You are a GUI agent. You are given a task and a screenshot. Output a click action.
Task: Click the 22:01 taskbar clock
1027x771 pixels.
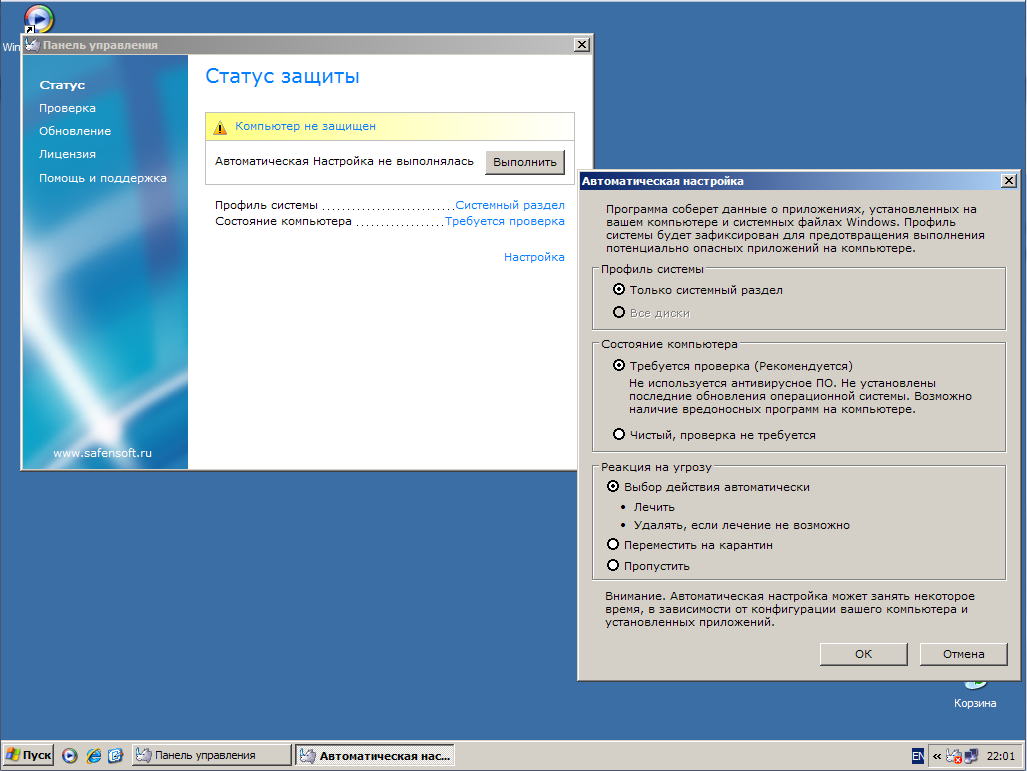[1001, 756]
